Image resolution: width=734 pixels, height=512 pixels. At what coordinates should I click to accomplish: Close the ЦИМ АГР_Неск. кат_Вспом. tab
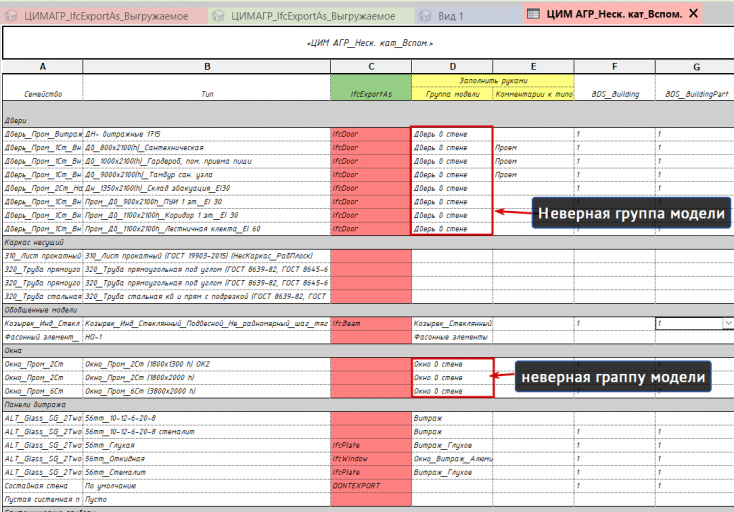pyautogui.click(x=694, y=14)
